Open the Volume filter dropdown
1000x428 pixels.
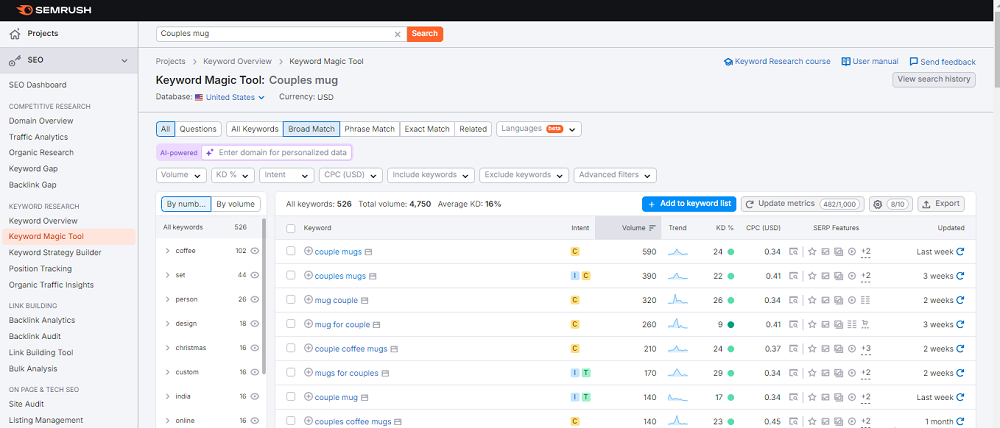pyautogui.click(x=181, y=175)
